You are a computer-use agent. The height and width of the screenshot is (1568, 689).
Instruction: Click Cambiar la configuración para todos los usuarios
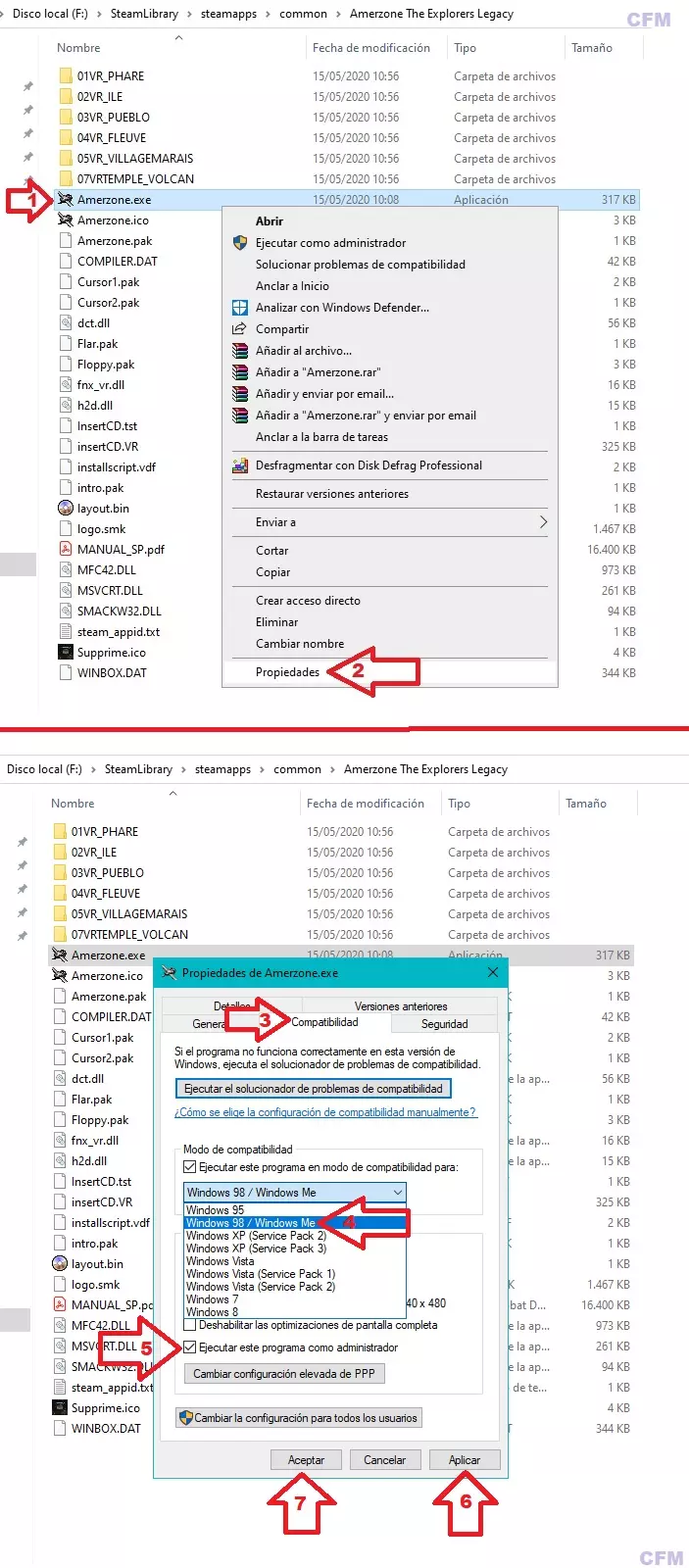point(299,1417)
